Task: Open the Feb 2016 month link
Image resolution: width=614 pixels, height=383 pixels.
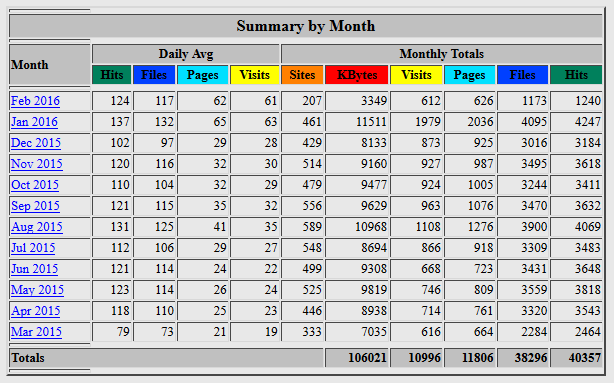Action: click(35, 101)
